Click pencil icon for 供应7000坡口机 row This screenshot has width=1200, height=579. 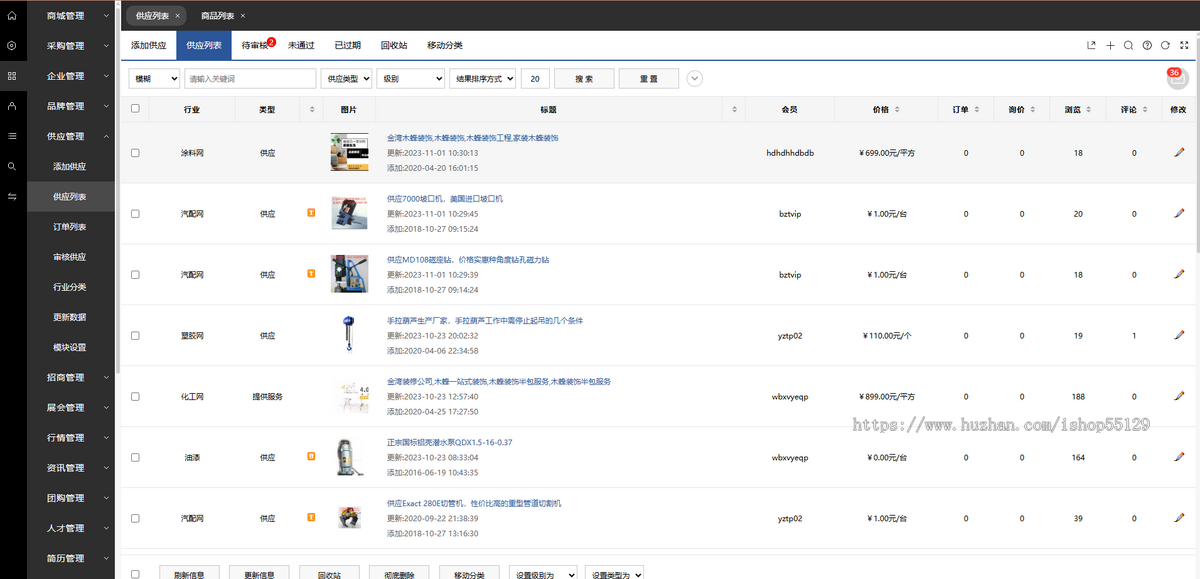coord(1179,213)
